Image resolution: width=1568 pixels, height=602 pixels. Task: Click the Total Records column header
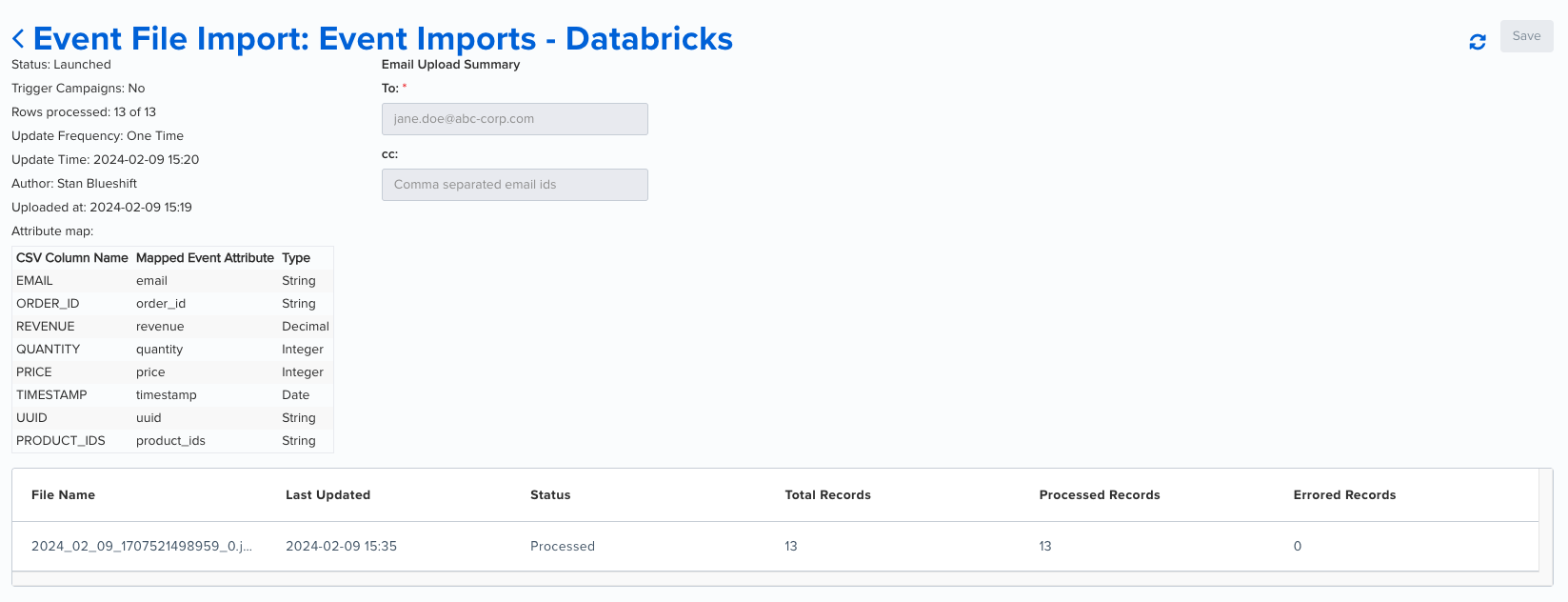(x=827, y=495)
